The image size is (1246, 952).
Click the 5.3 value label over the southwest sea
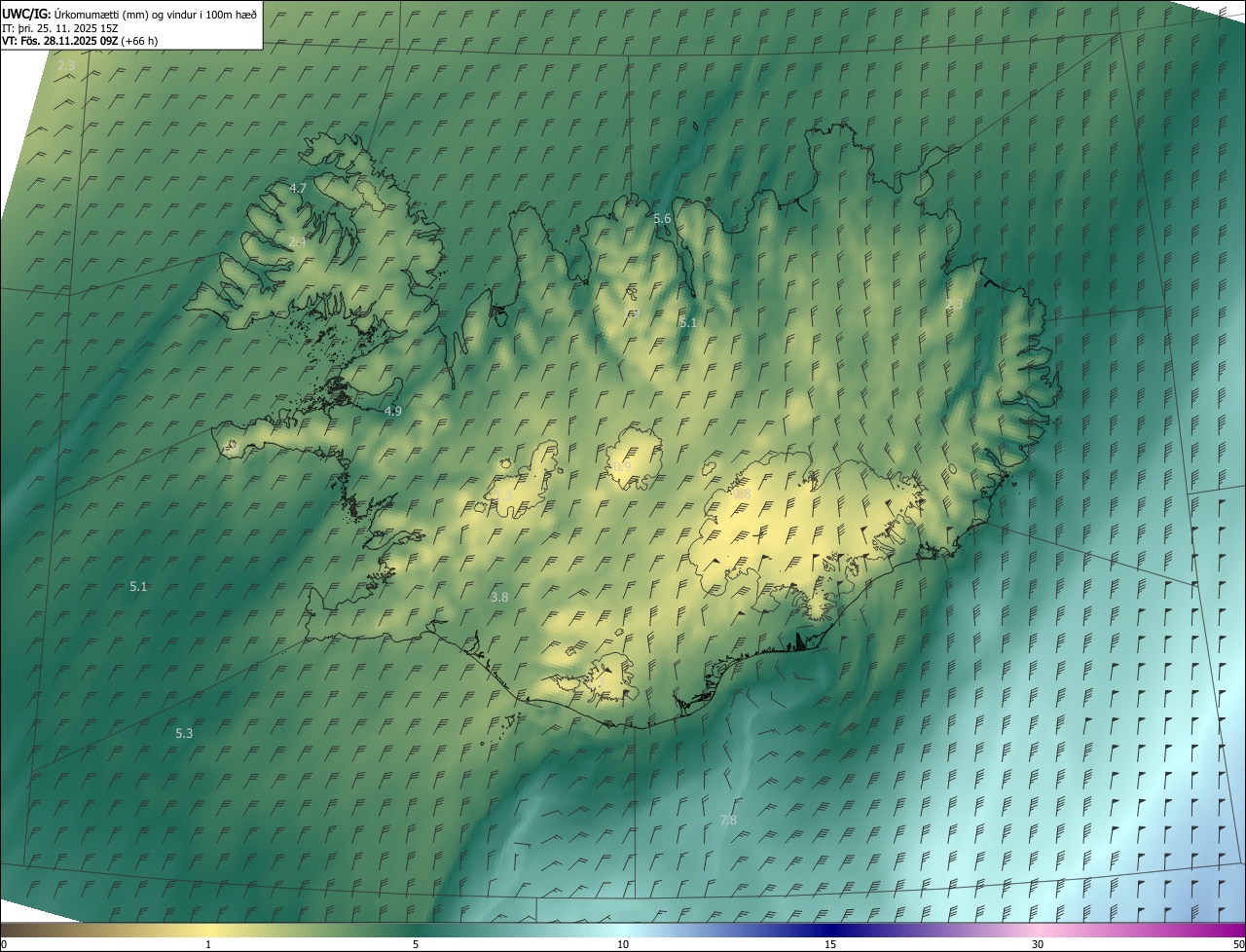point(184,733)
